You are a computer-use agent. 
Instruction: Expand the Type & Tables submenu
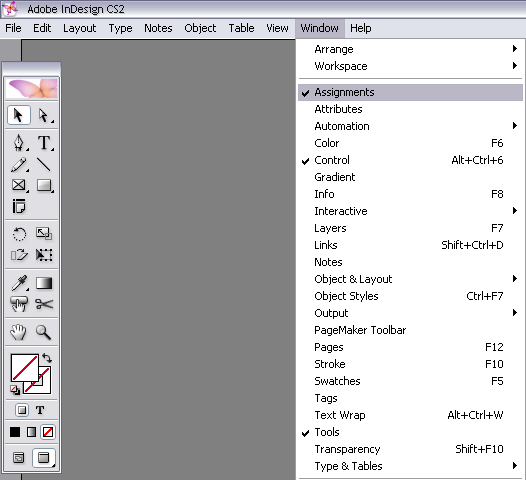(410, 466)
